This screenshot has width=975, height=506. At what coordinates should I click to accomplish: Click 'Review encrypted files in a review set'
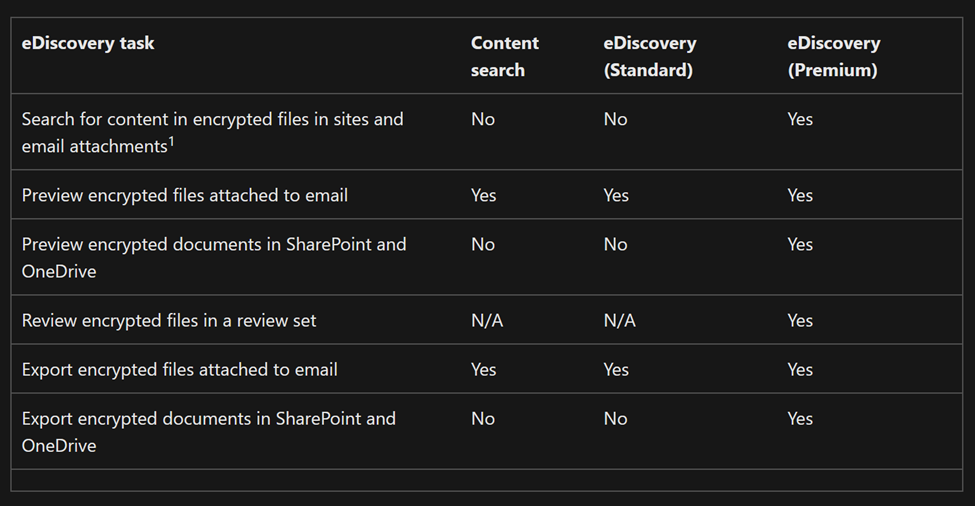tap(169, 321)
